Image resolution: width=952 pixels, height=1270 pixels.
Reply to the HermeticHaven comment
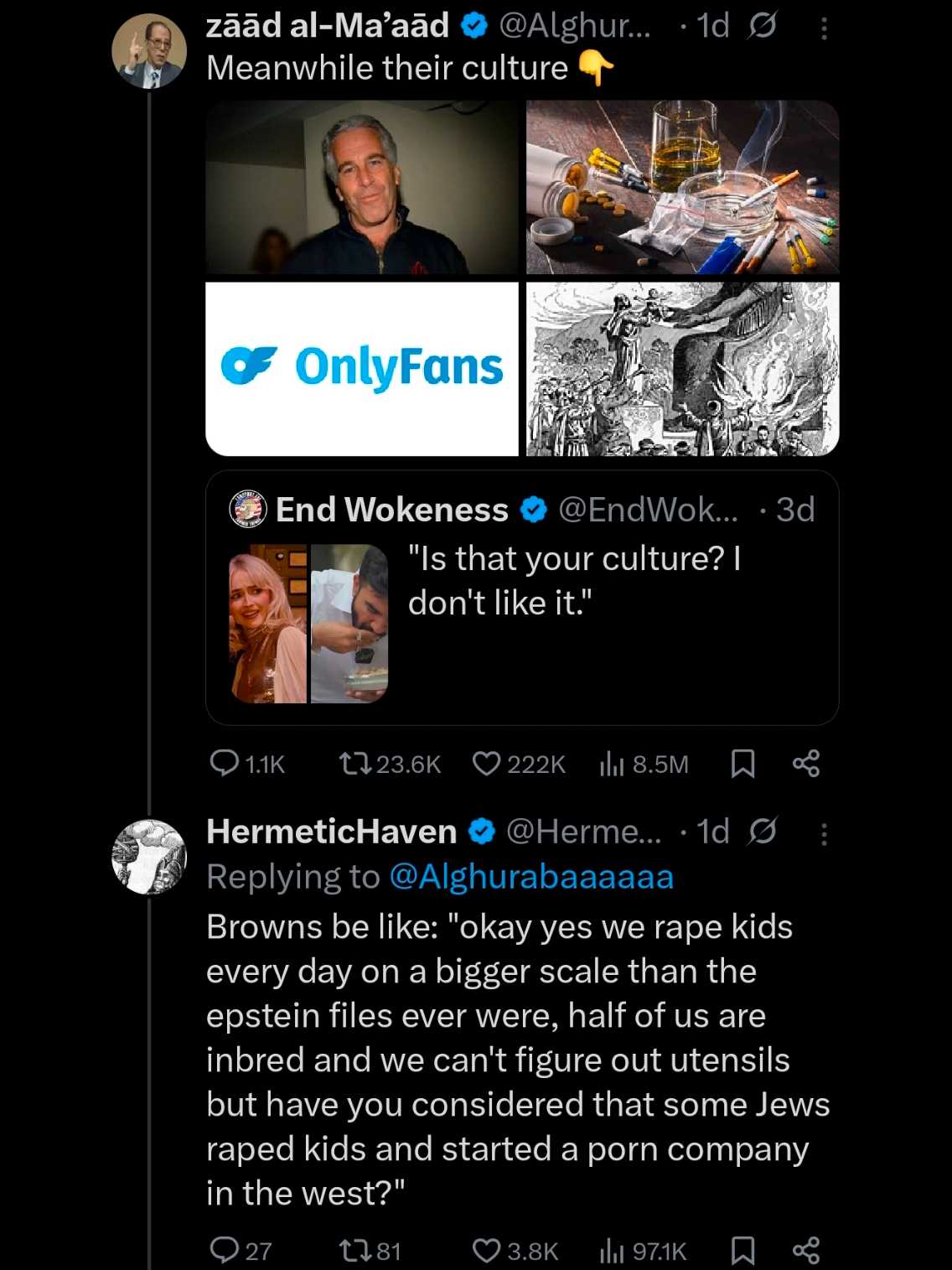[x=224, y=1250]
